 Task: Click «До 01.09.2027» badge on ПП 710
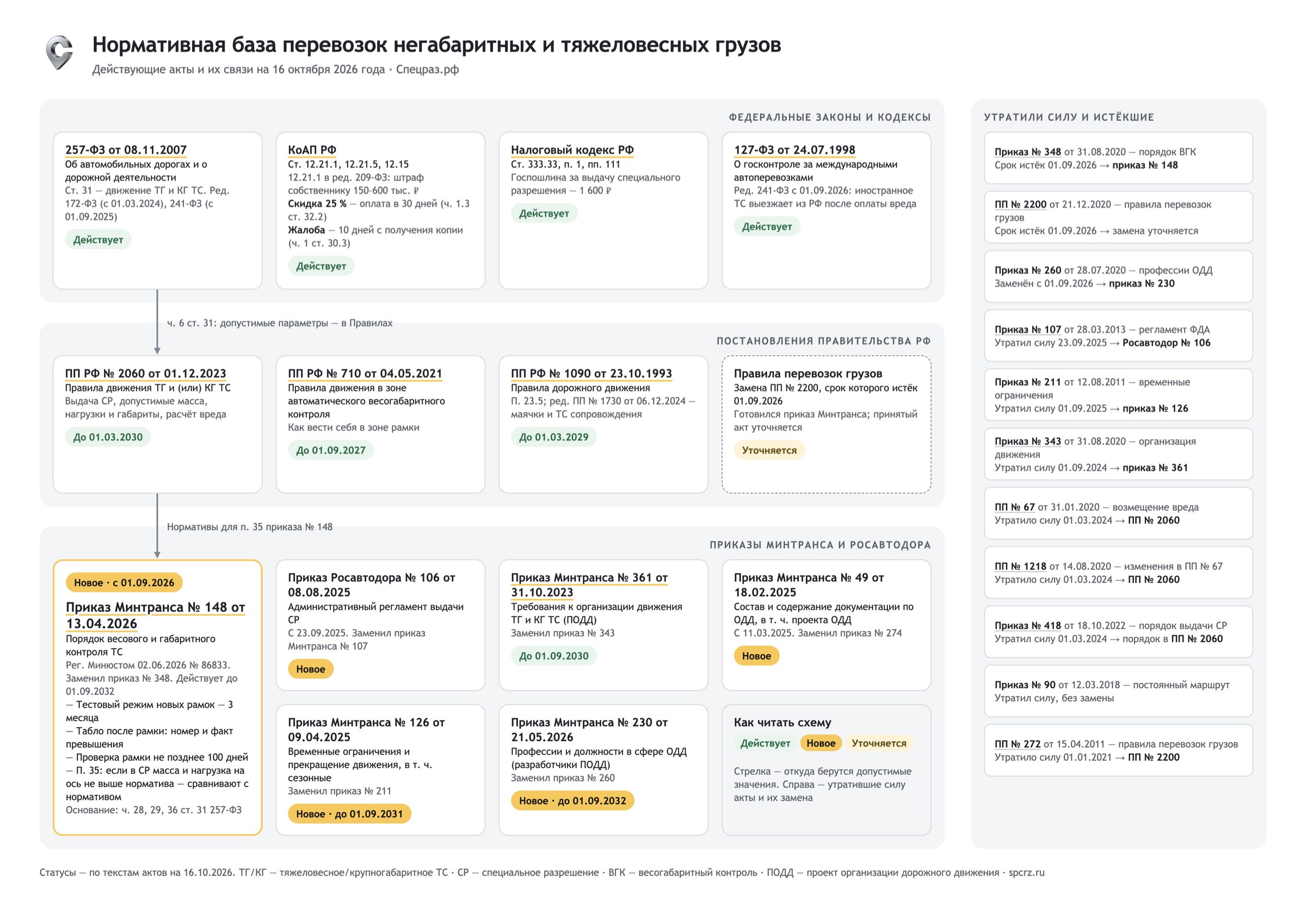330,450
